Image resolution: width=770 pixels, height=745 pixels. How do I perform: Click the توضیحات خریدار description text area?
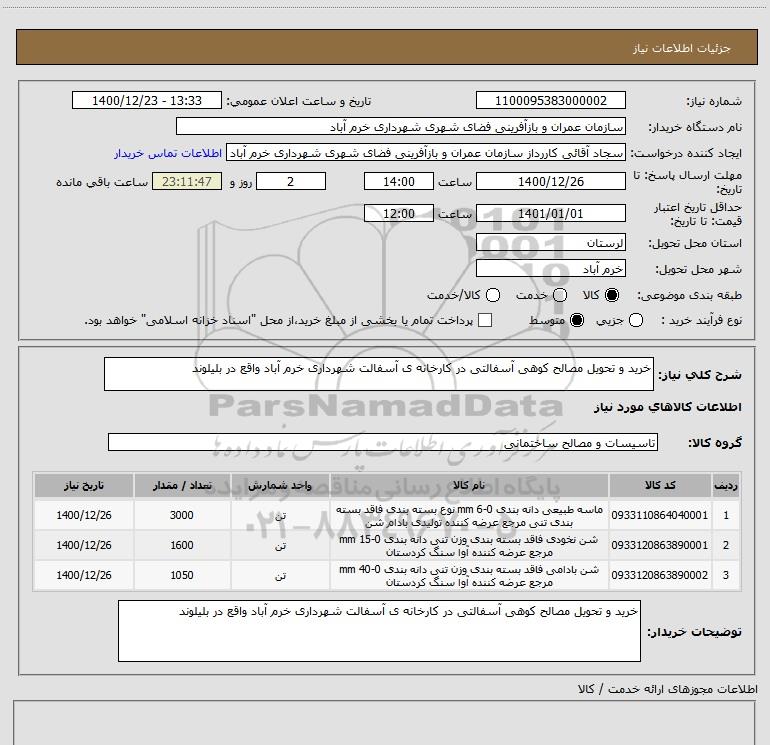click(379, 631)
